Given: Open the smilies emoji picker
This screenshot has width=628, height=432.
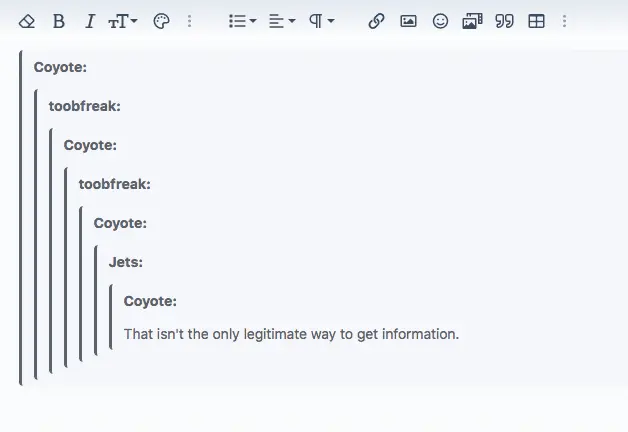Looking at the screenshot, I should coord(440,21).
